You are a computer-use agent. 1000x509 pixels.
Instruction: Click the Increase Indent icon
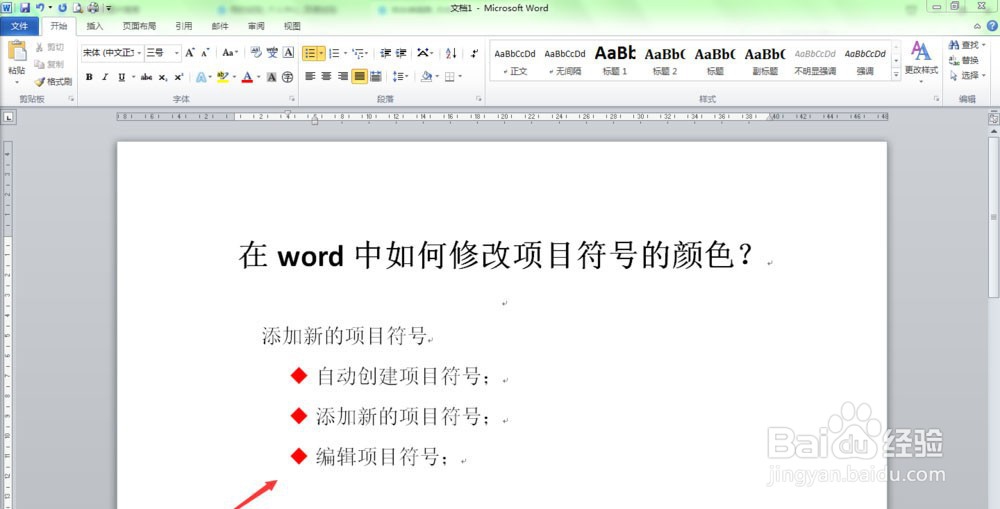[401, 53]
